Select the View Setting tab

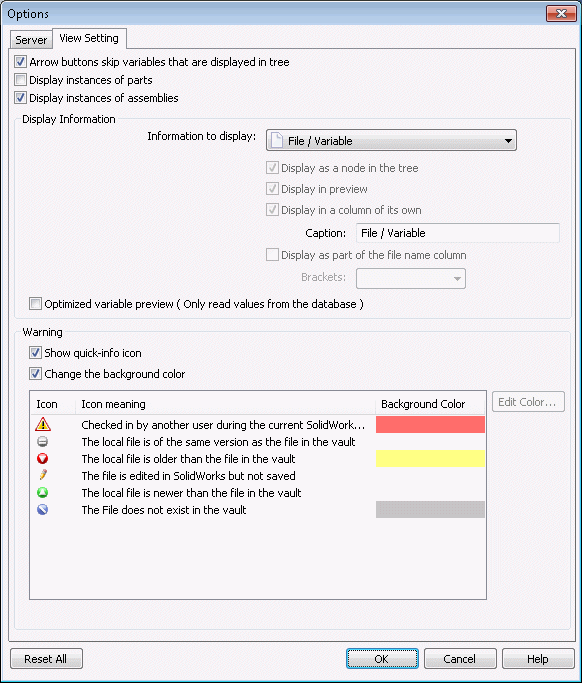[89, 38]
